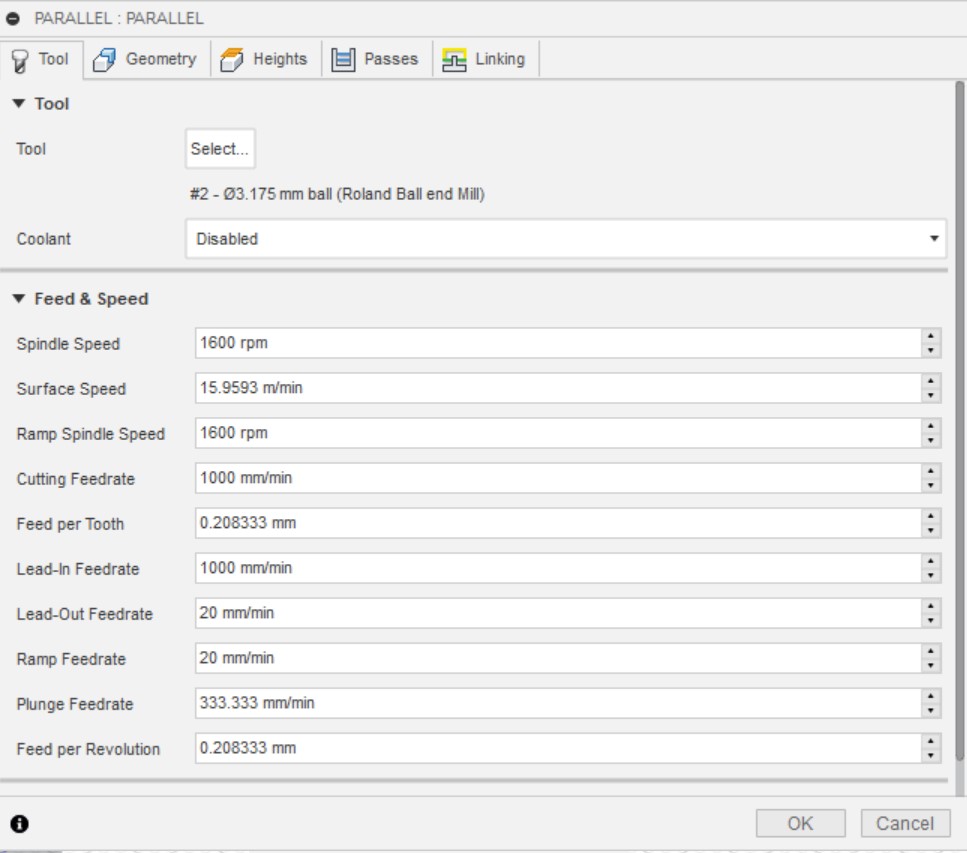
Task: Click the vertical scrollbar on the right
Action: coord(960,421)
